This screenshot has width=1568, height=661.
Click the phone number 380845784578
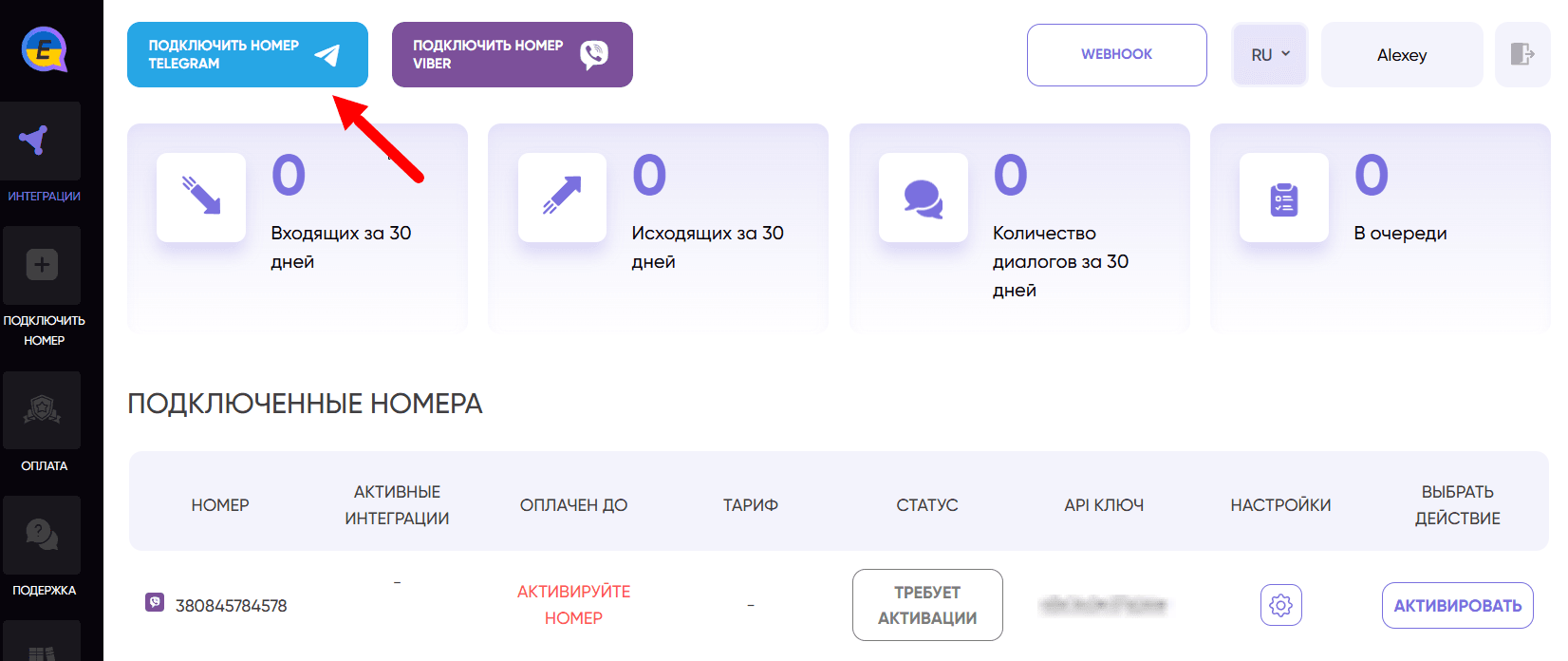(x=231, y=606)
